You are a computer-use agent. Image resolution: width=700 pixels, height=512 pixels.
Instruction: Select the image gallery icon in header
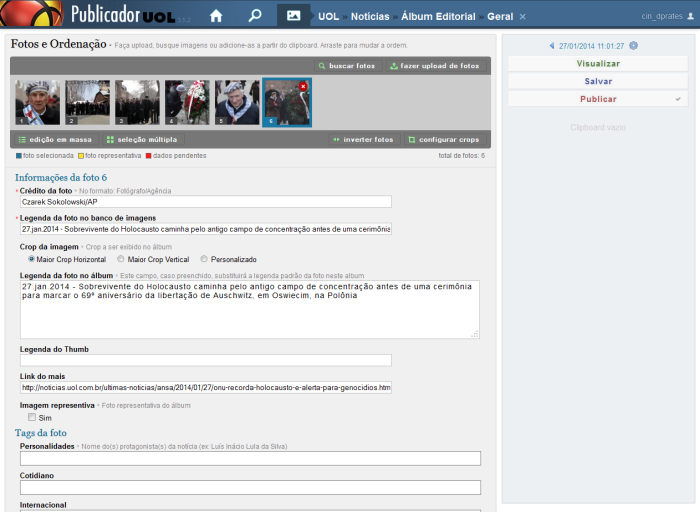click(293, 16)
